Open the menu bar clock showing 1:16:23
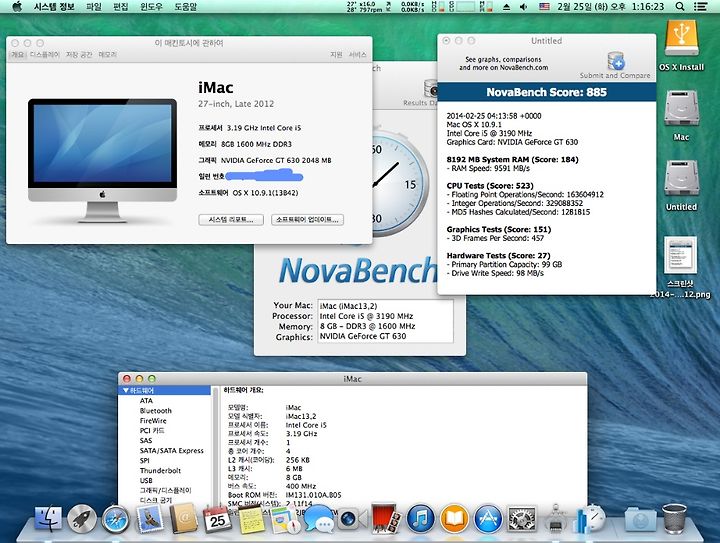This screenshot has height=543, width=720. 611,6
